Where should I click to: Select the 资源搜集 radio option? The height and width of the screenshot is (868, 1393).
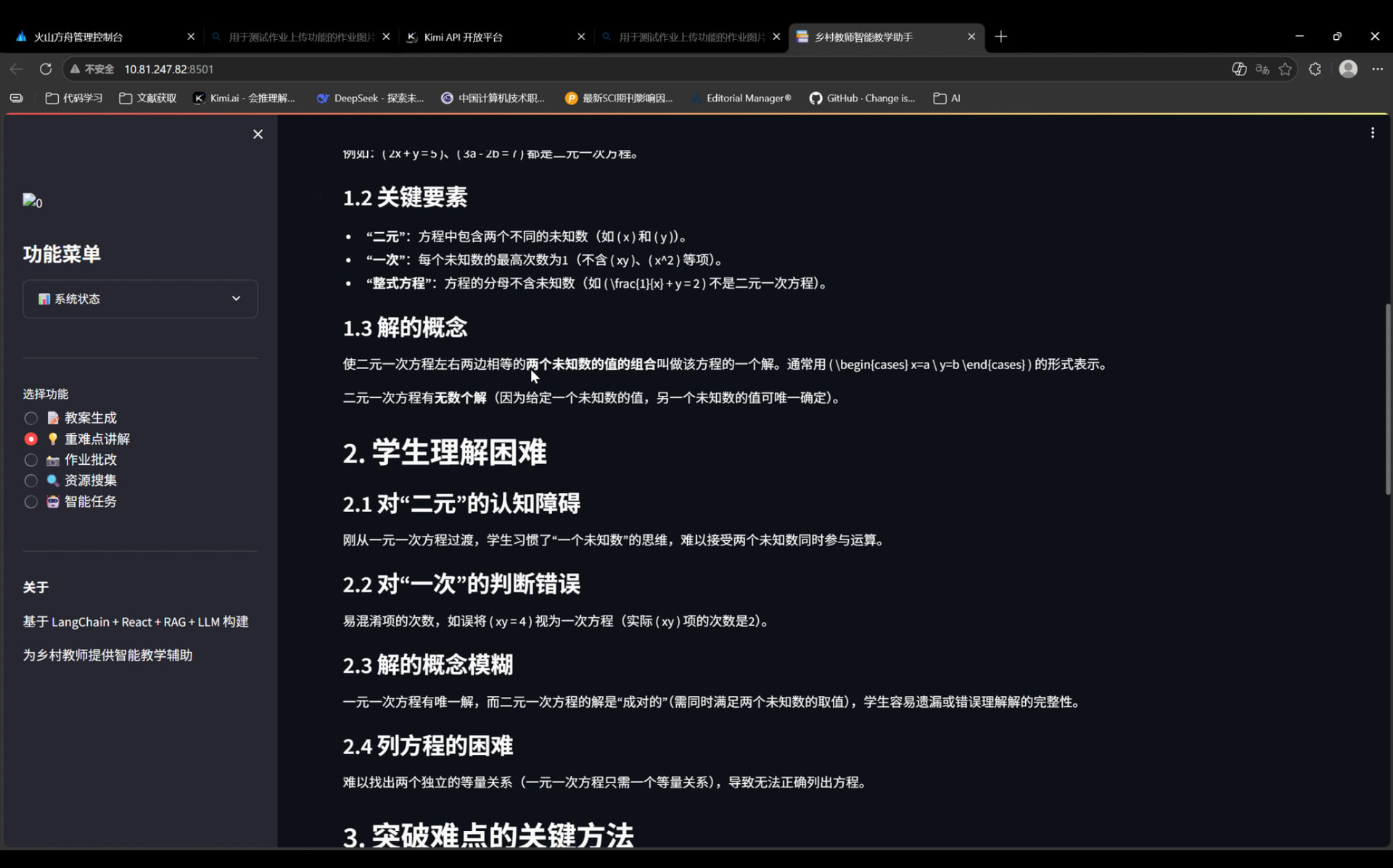pyautogui.click(x=31, y=481)
